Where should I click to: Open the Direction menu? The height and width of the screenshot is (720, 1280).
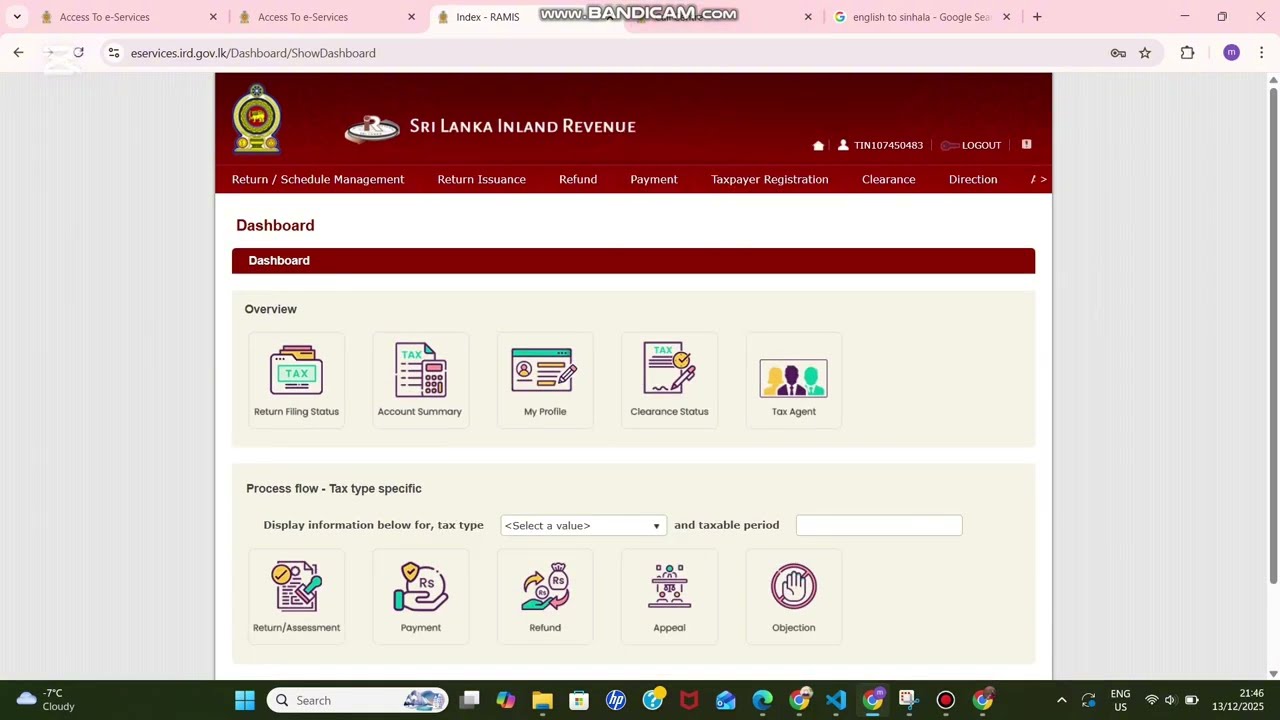[x=973, y=179]
